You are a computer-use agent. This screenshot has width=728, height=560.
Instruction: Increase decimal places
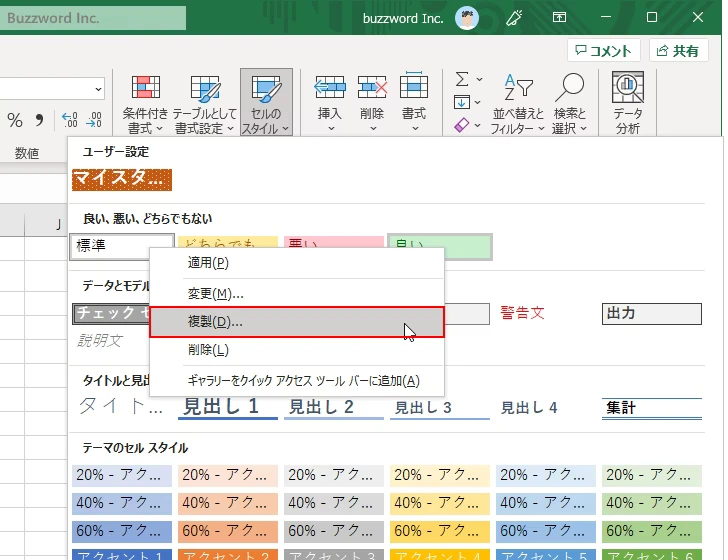(70, 120)
